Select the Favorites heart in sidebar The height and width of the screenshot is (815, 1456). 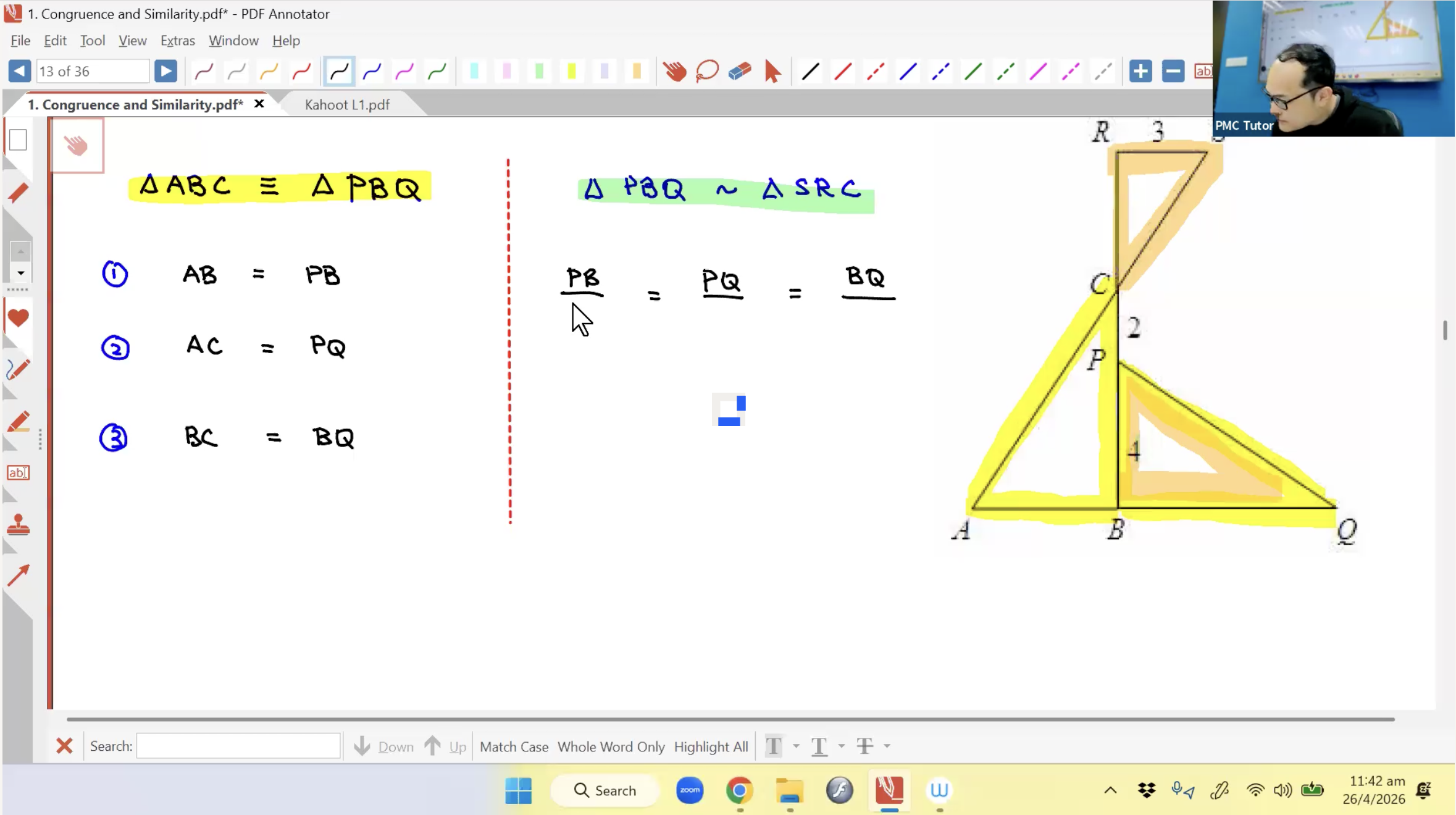click(18, 318)
